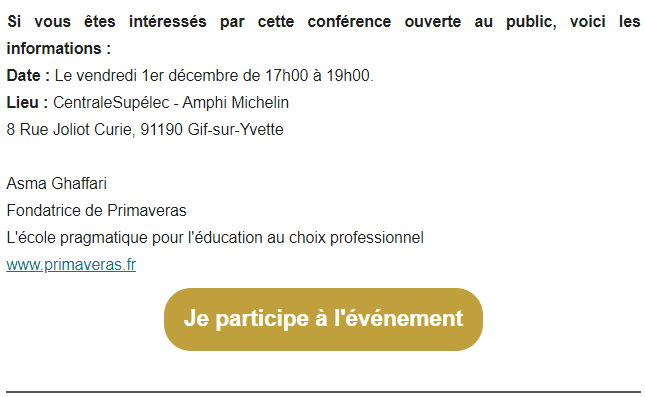
Task: Click the horizontal divider line below the button
Action: [x=323, y=392]
